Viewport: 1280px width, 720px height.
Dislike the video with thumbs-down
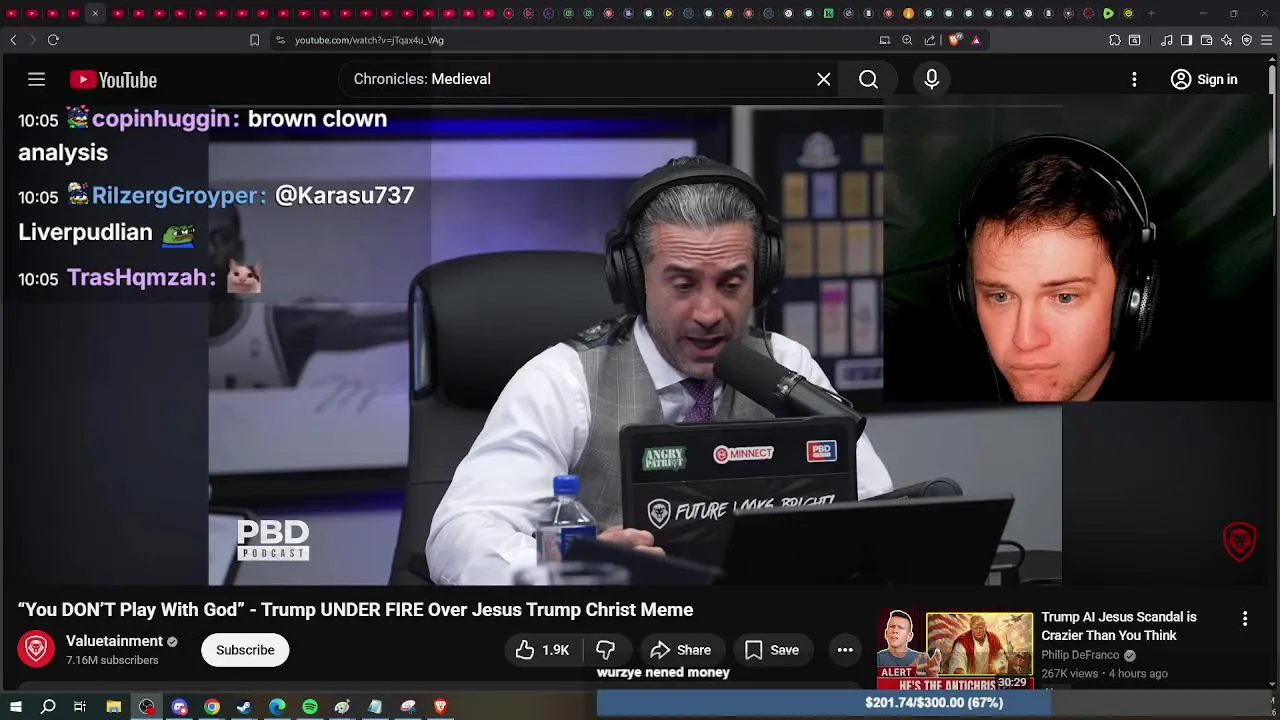pyautogui.click(x=606, y=650)
